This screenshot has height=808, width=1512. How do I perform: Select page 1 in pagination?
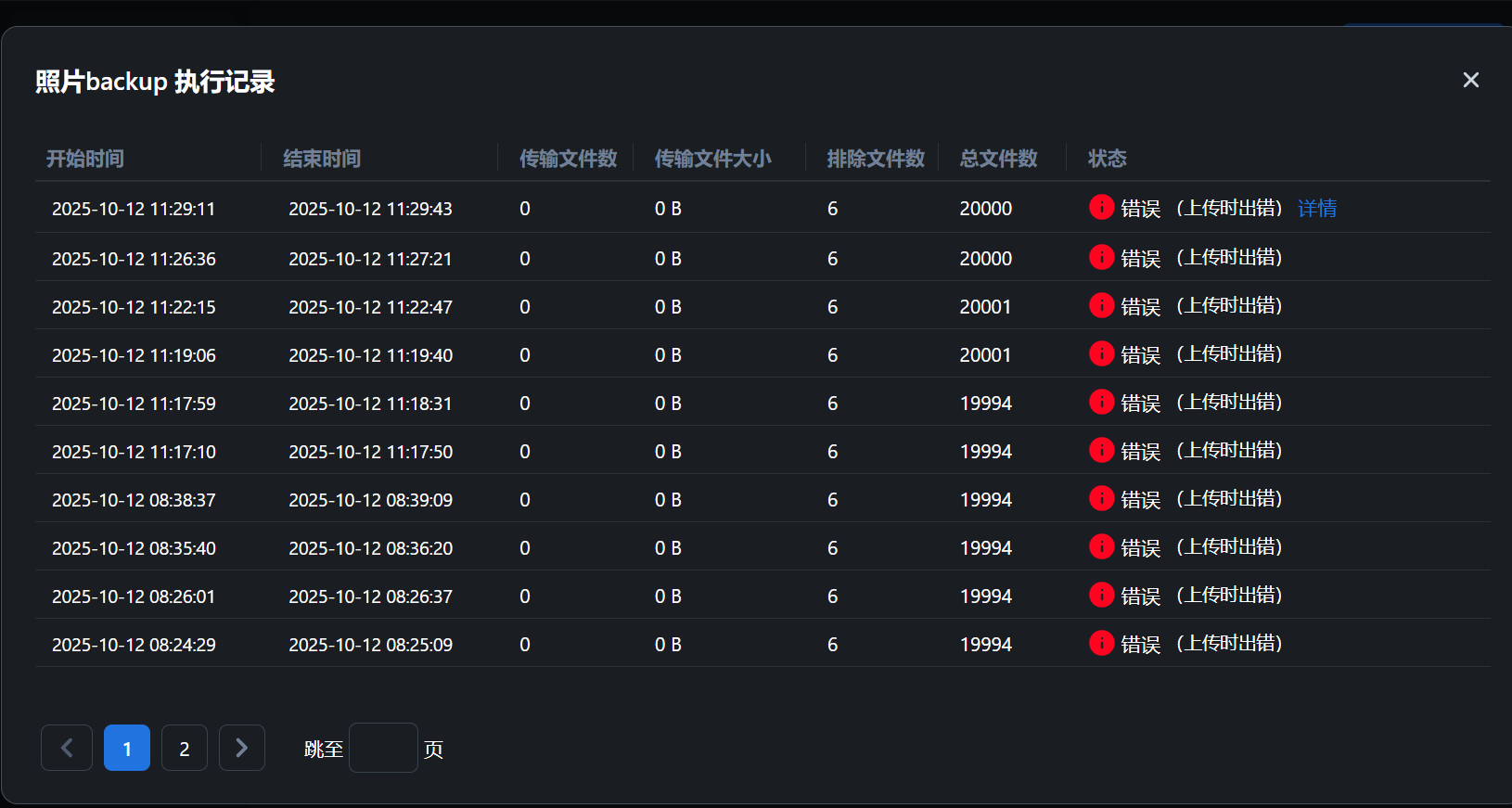click(x=127, y=749)
